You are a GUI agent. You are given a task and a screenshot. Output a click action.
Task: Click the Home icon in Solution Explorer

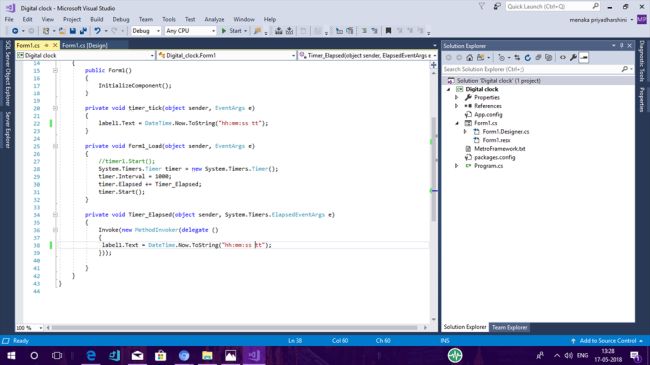469,58
